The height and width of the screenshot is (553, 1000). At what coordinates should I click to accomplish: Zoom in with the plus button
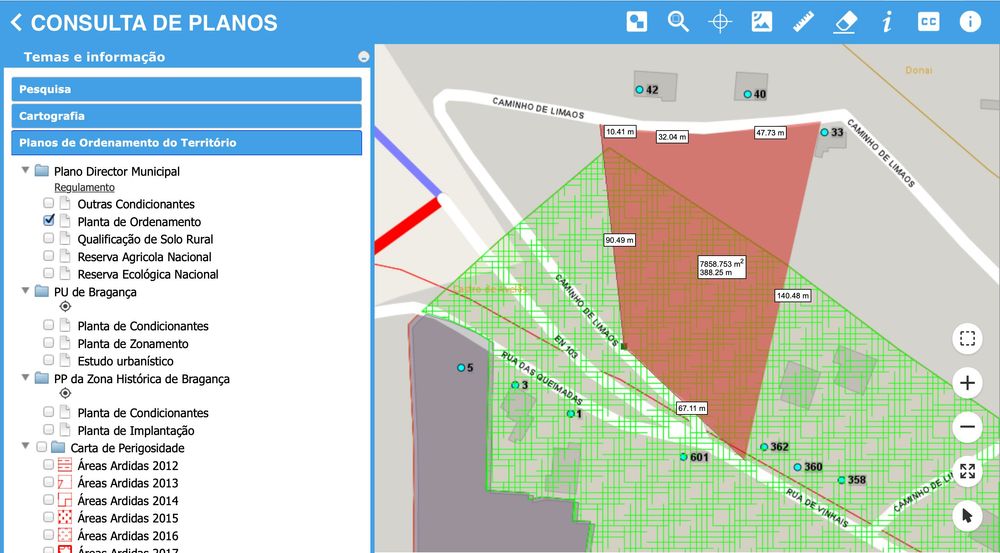pyautogui.click(x=967, y=383)
